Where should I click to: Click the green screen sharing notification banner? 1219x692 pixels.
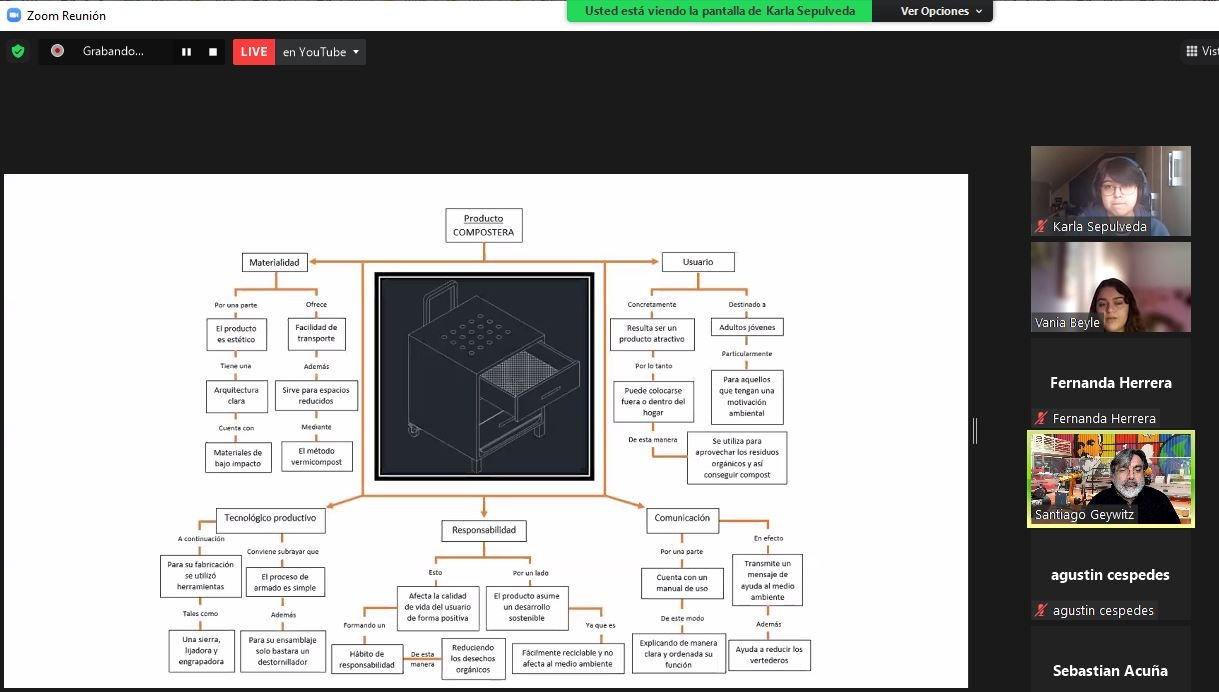pyautogui.click(x=719, y=11)
